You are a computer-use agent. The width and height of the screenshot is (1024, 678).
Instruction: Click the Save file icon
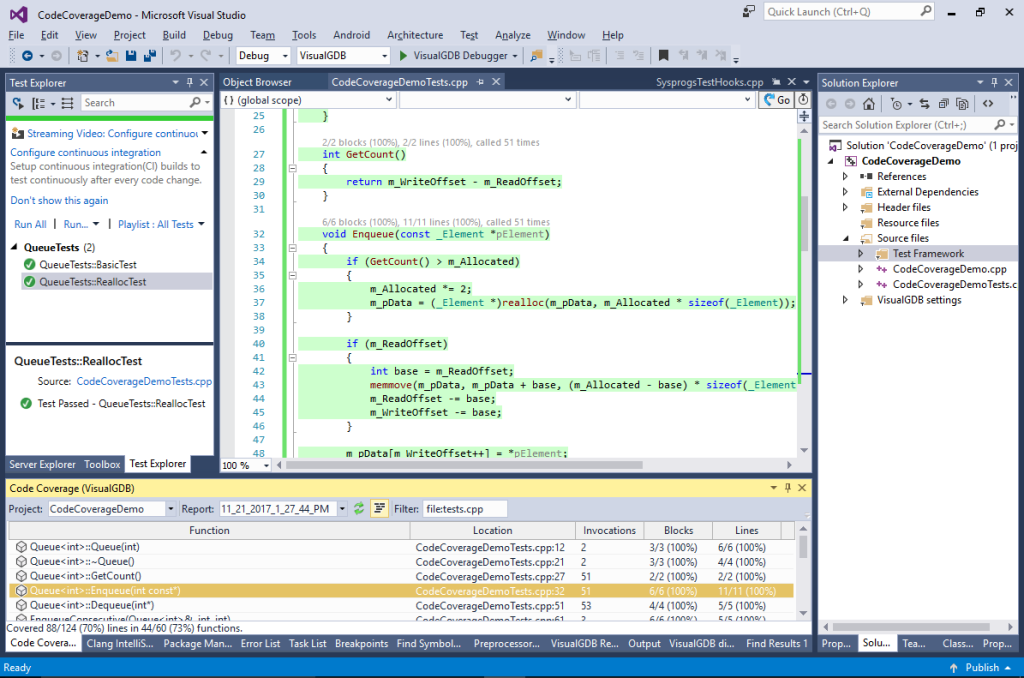click(131, 56)
